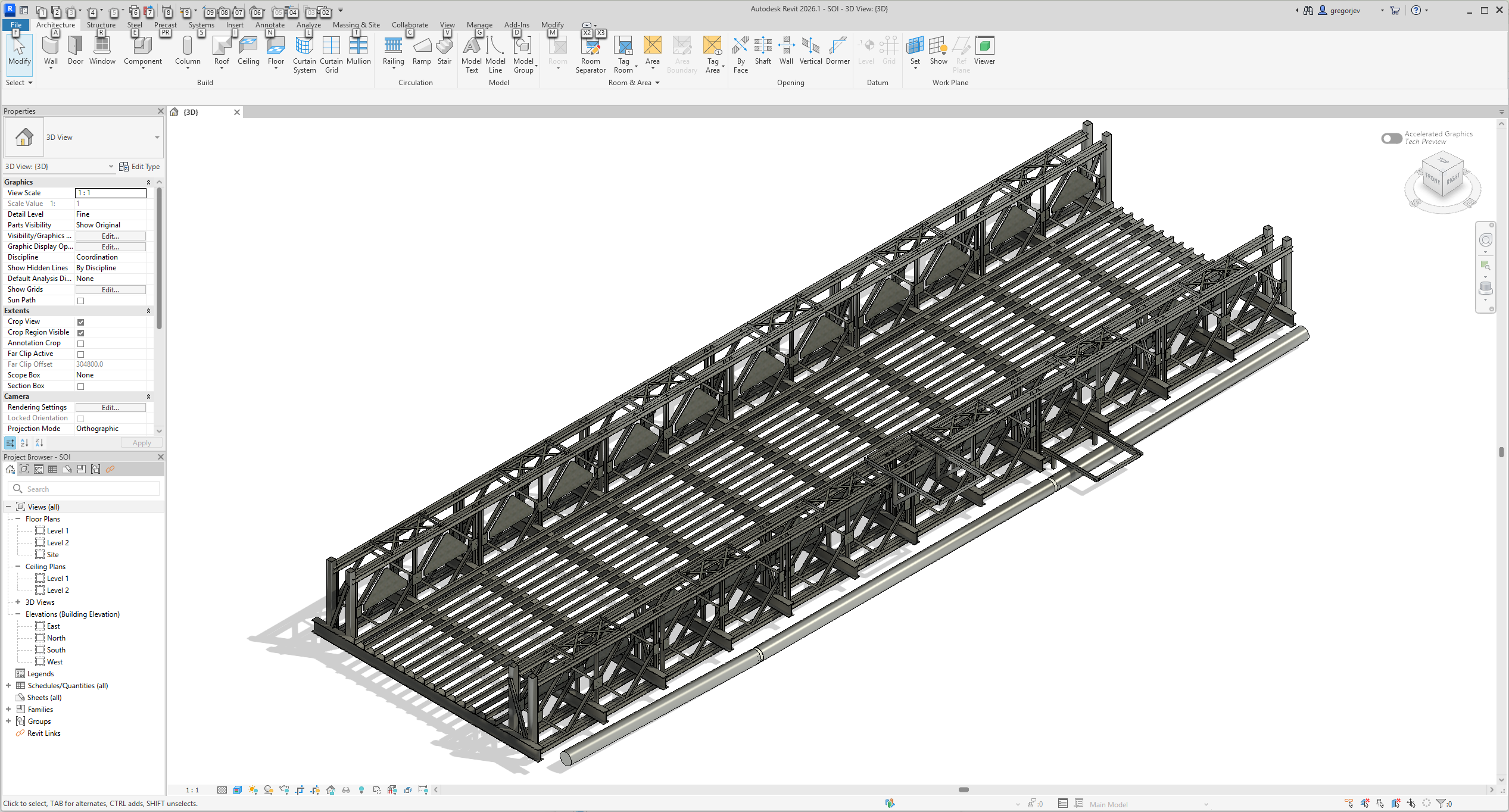Uncheck the Crop View checkbox

click(81, 322)
